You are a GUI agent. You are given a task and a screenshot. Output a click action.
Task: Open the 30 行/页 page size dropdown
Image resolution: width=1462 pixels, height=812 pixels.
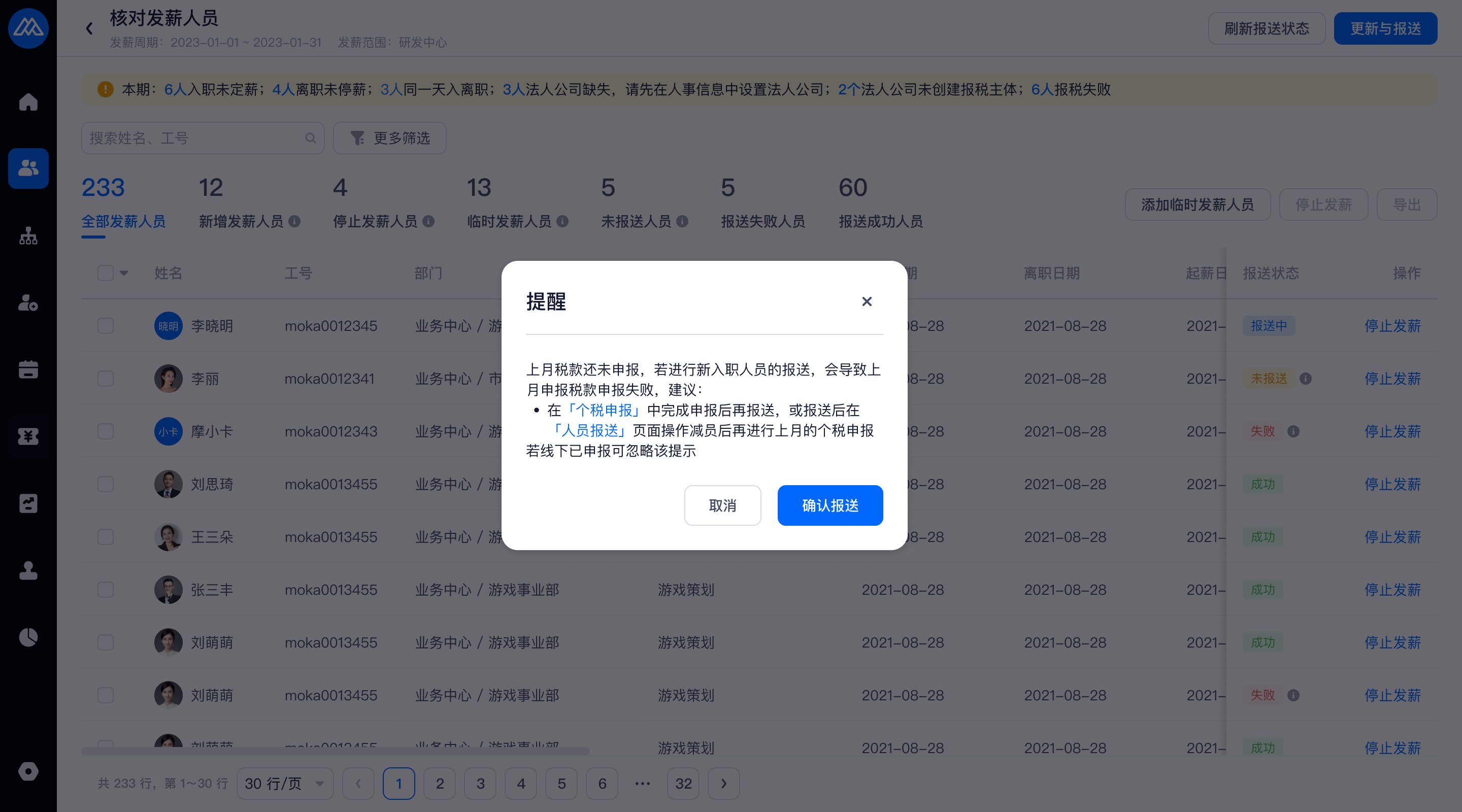[x=285, y=784]
